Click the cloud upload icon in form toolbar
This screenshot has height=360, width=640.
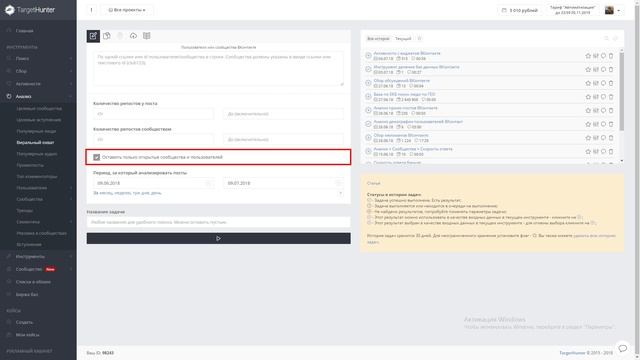tap(133, 36)
